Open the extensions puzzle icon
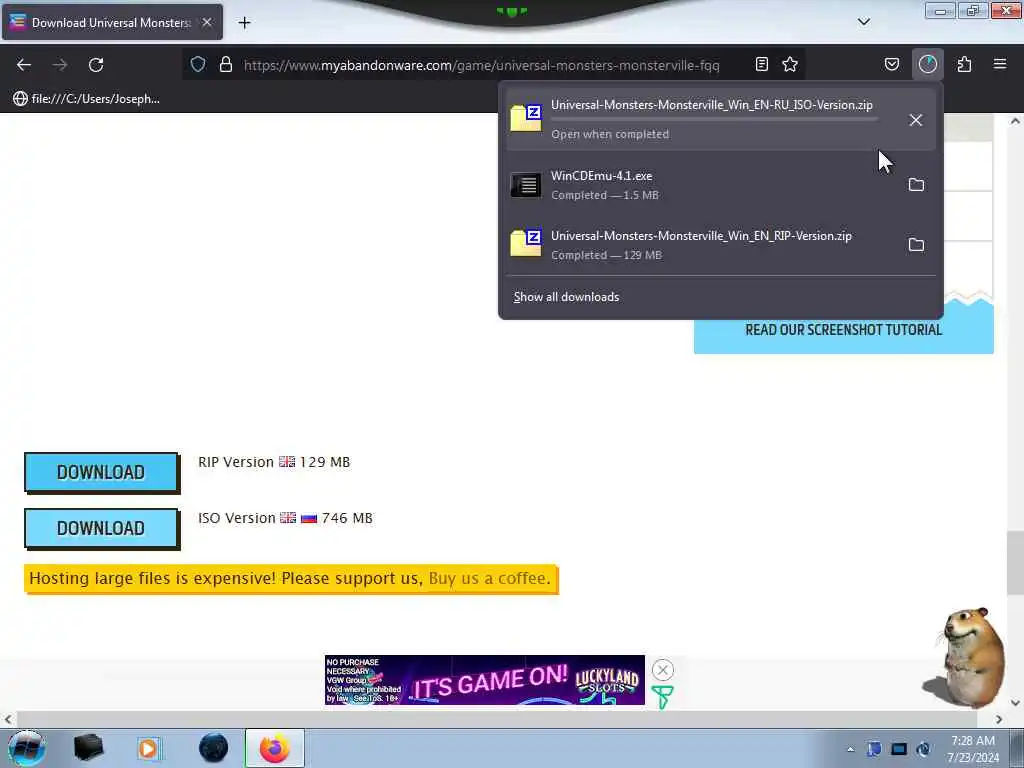This screenshot has height=768, width=1024. 964,64
